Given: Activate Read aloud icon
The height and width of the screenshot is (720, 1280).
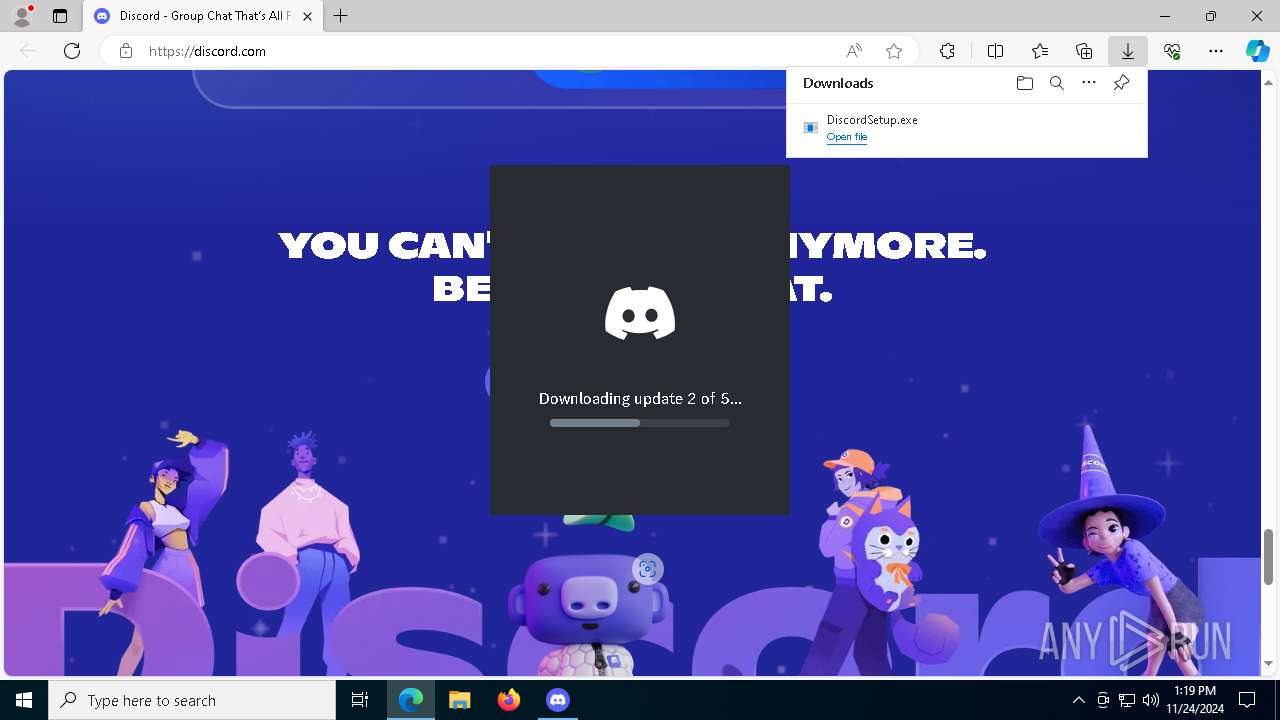Looking at the screenshot, I should click(x=854, y=51).
